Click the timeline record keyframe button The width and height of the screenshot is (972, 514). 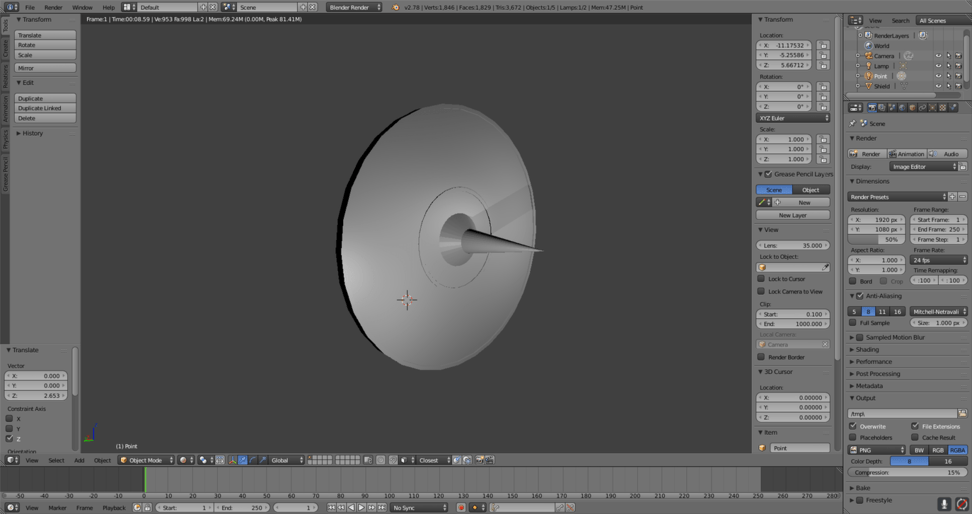click(461, 508)
